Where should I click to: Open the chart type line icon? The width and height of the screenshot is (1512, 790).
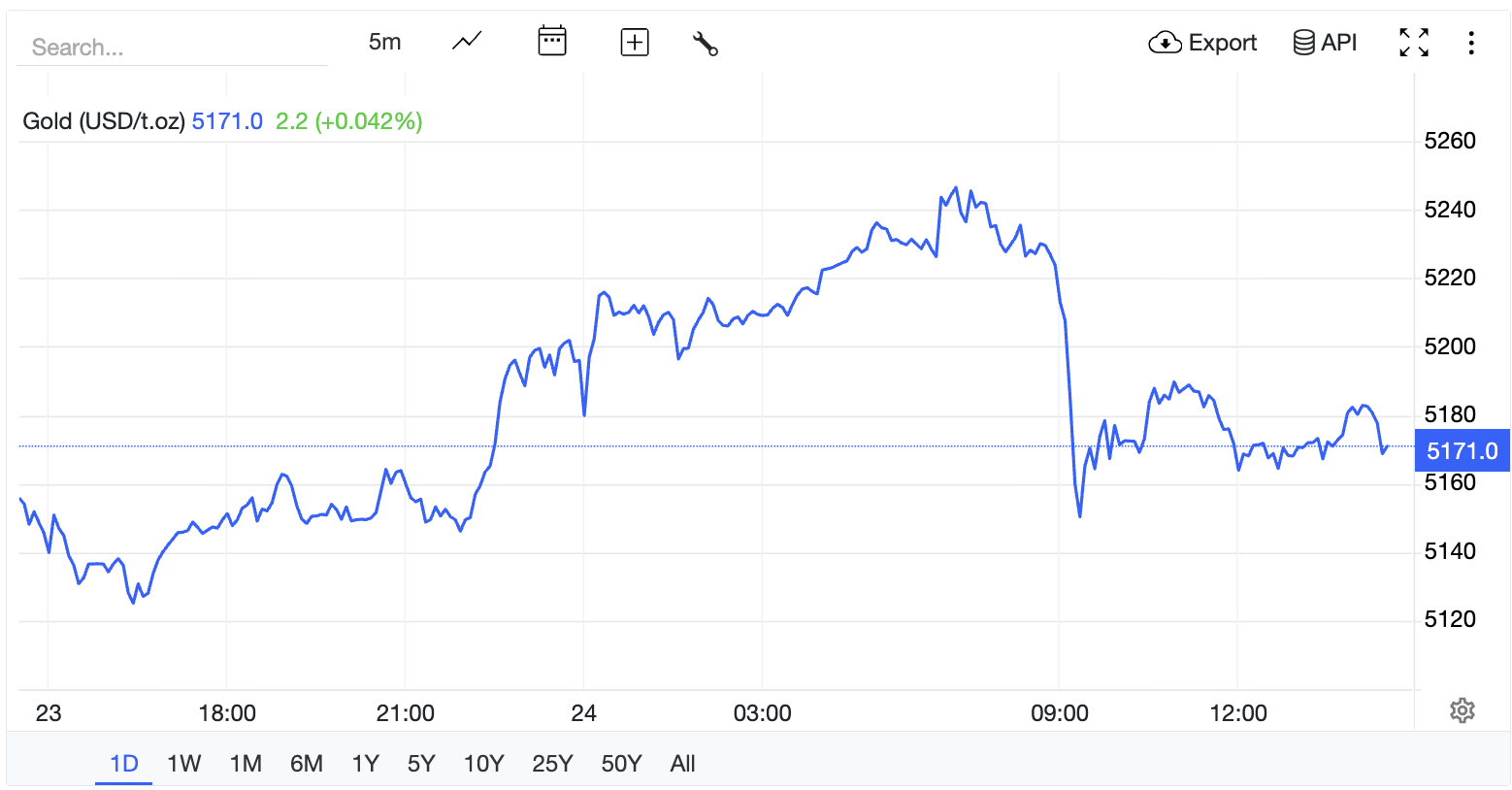tap(467, 42)
